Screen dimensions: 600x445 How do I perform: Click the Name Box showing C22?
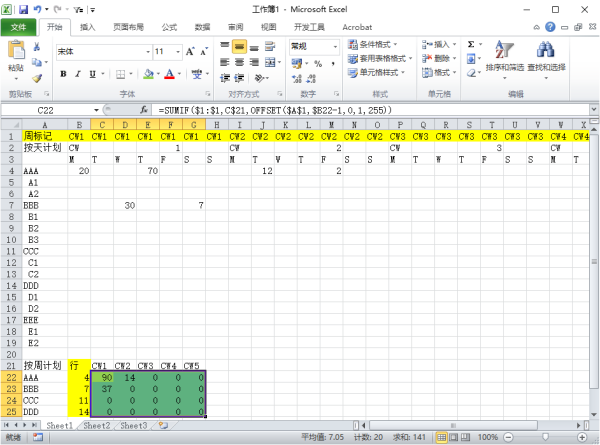(46, 109)
